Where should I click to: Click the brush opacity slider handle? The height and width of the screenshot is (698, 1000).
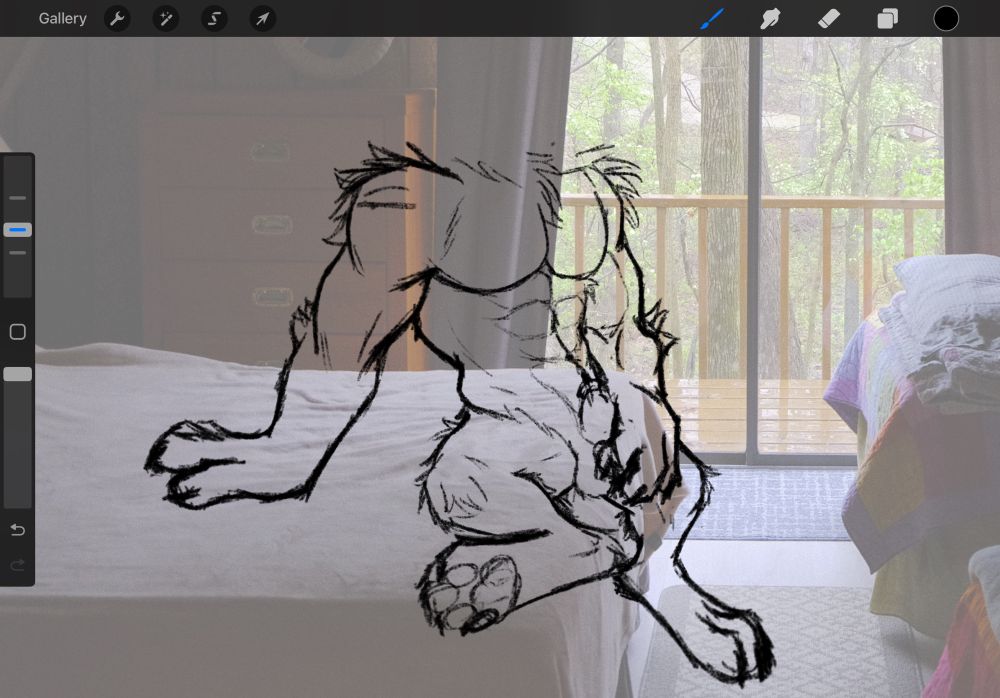pos(17,375)
